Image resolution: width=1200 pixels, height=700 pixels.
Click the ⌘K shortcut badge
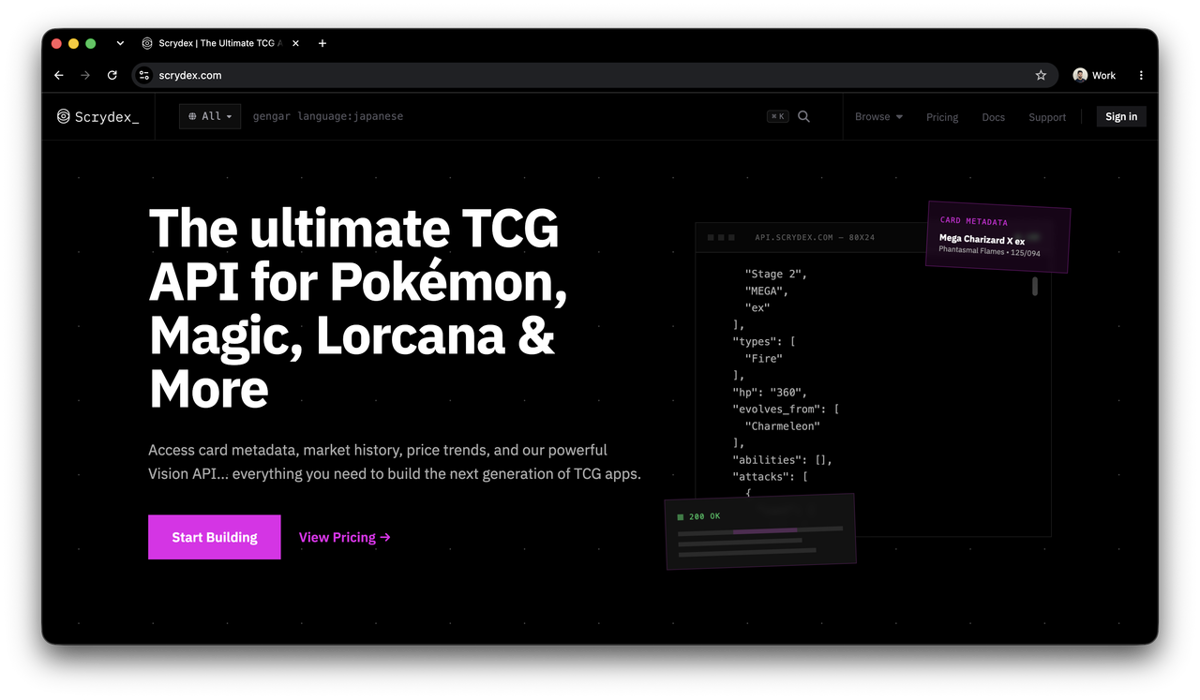pyautogui.click(x=777, y=116)
